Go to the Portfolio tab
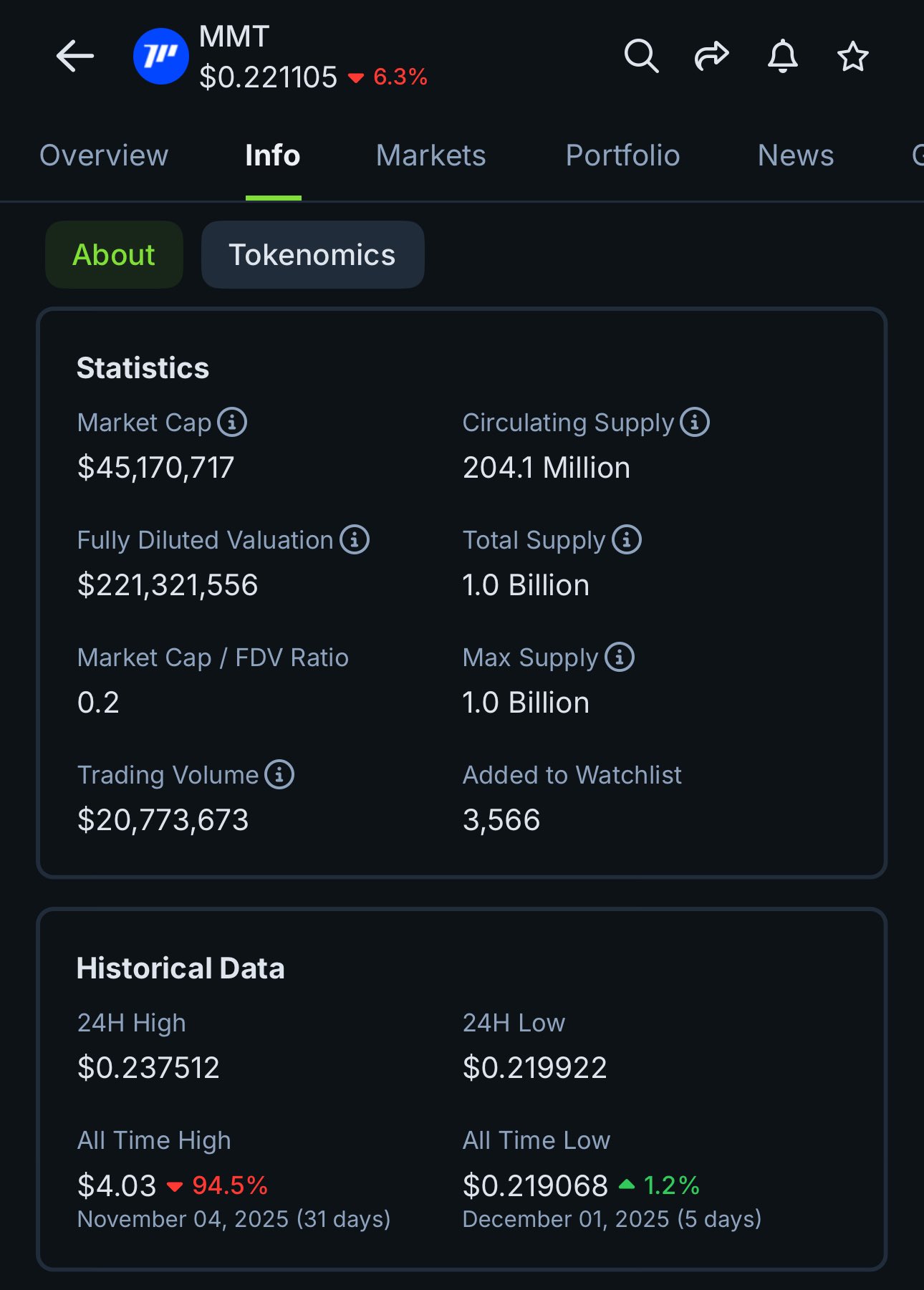This screenshot has height=1290, width=924. [622, 155]
